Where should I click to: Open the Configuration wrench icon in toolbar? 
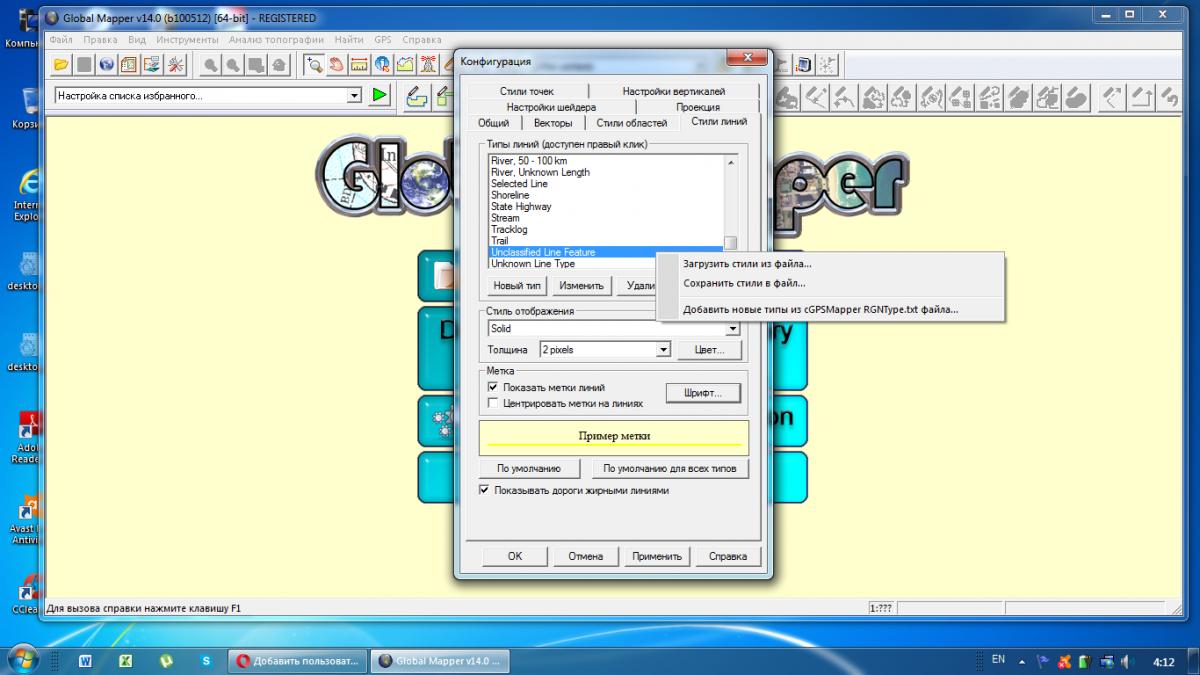(x=176, y=65)
